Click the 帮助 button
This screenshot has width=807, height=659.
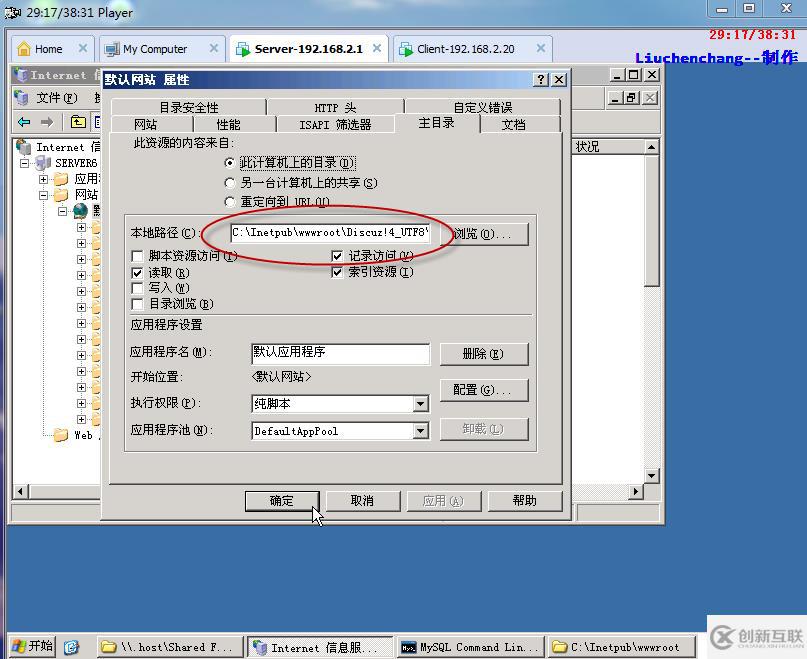[x=524, y=500]
